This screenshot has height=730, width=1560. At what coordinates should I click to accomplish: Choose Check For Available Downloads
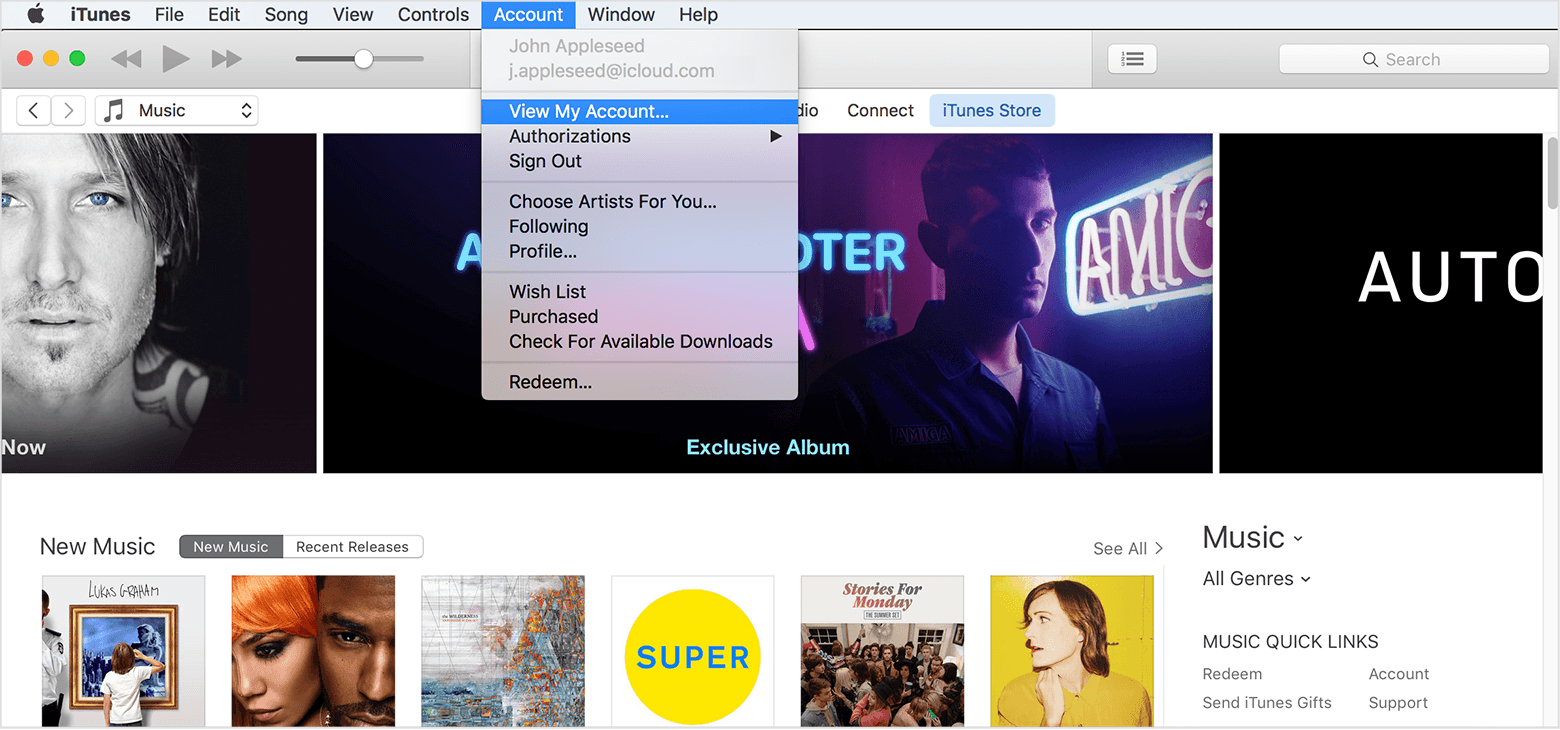point(640,341)
